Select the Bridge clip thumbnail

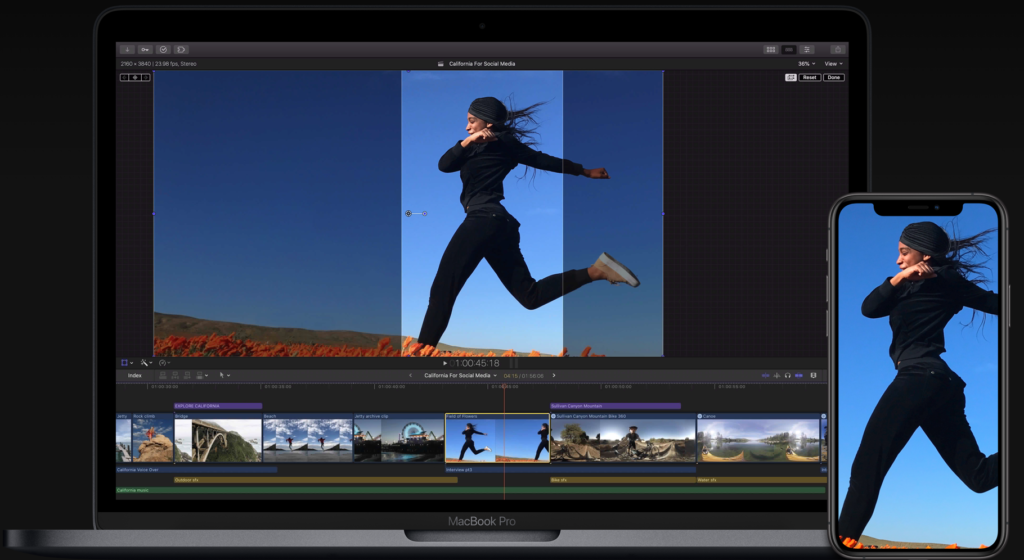[217, 437]
